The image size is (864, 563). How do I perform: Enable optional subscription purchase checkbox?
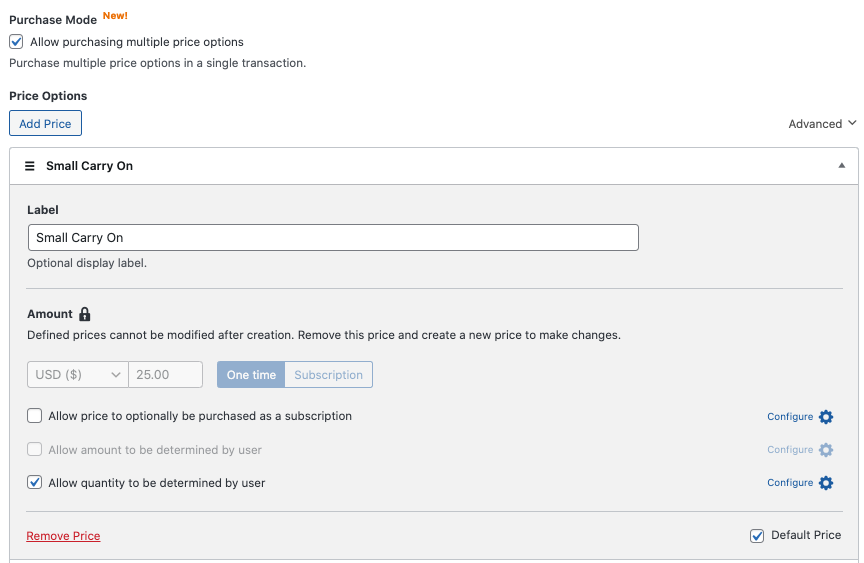35,416
